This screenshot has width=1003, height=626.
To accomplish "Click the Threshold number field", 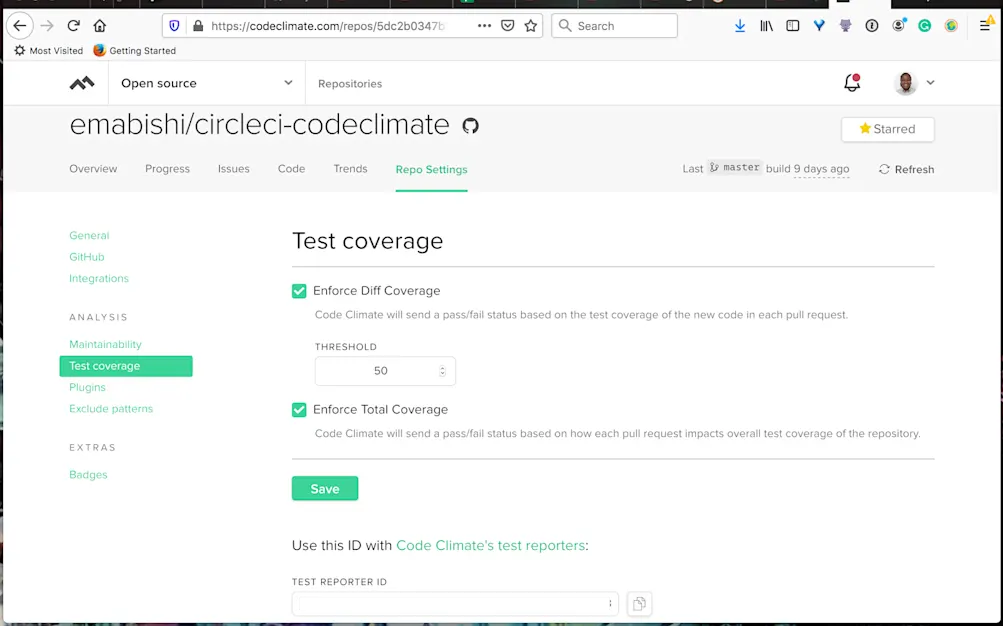I will [x=385, y=371].
